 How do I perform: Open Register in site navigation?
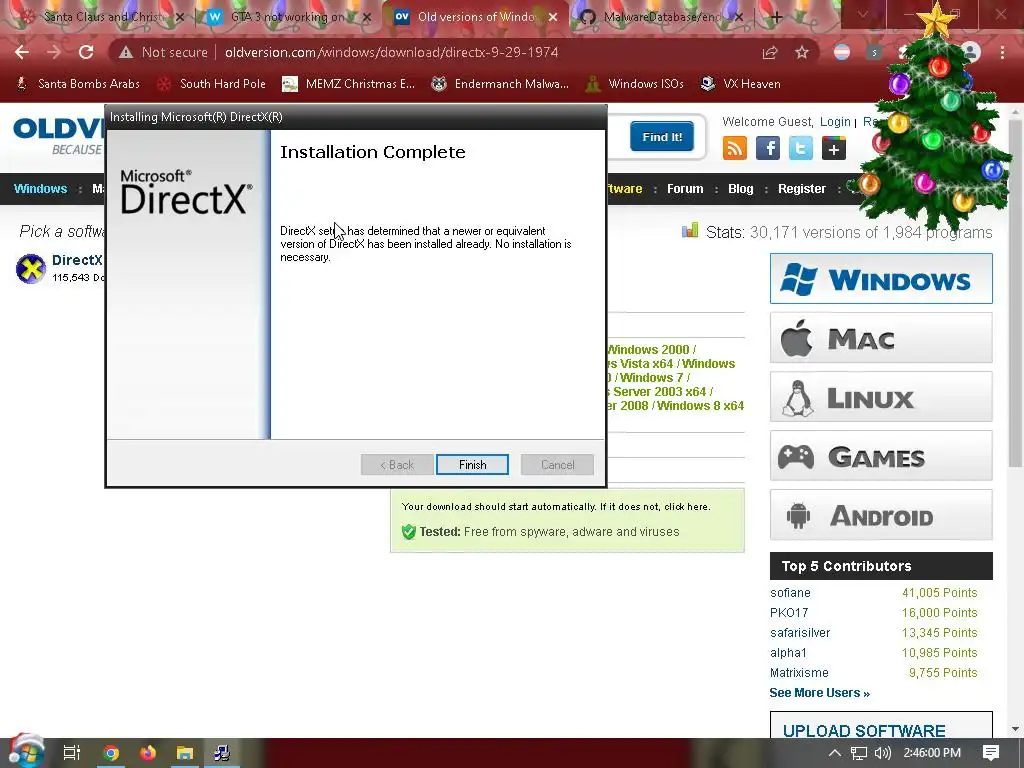[x=802, y=189]
